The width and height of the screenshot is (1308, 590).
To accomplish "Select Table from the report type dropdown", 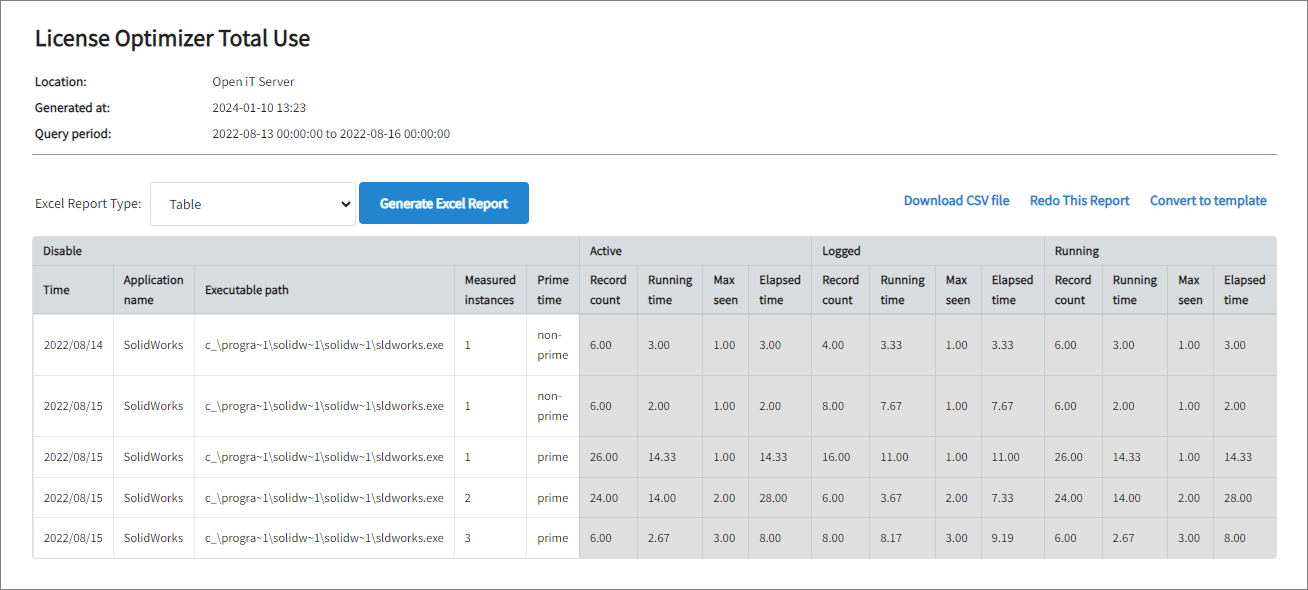I will click(x=252, y=203).
